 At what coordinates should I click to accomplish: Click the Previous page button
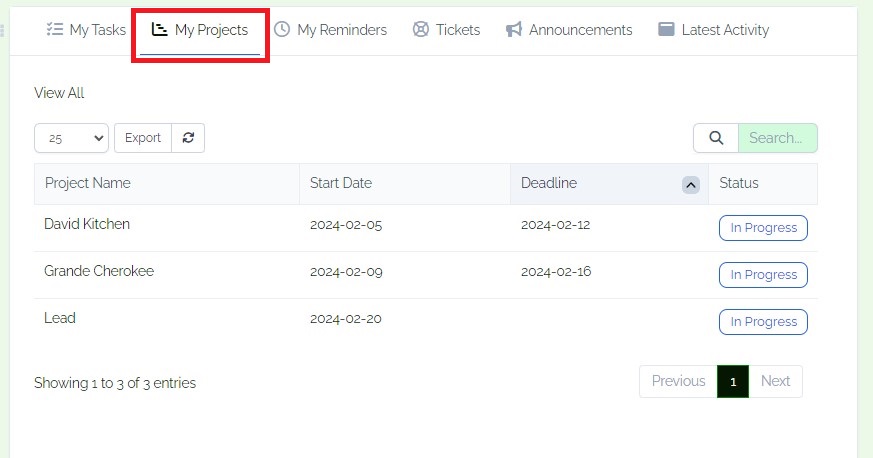[x=678, y=381]
